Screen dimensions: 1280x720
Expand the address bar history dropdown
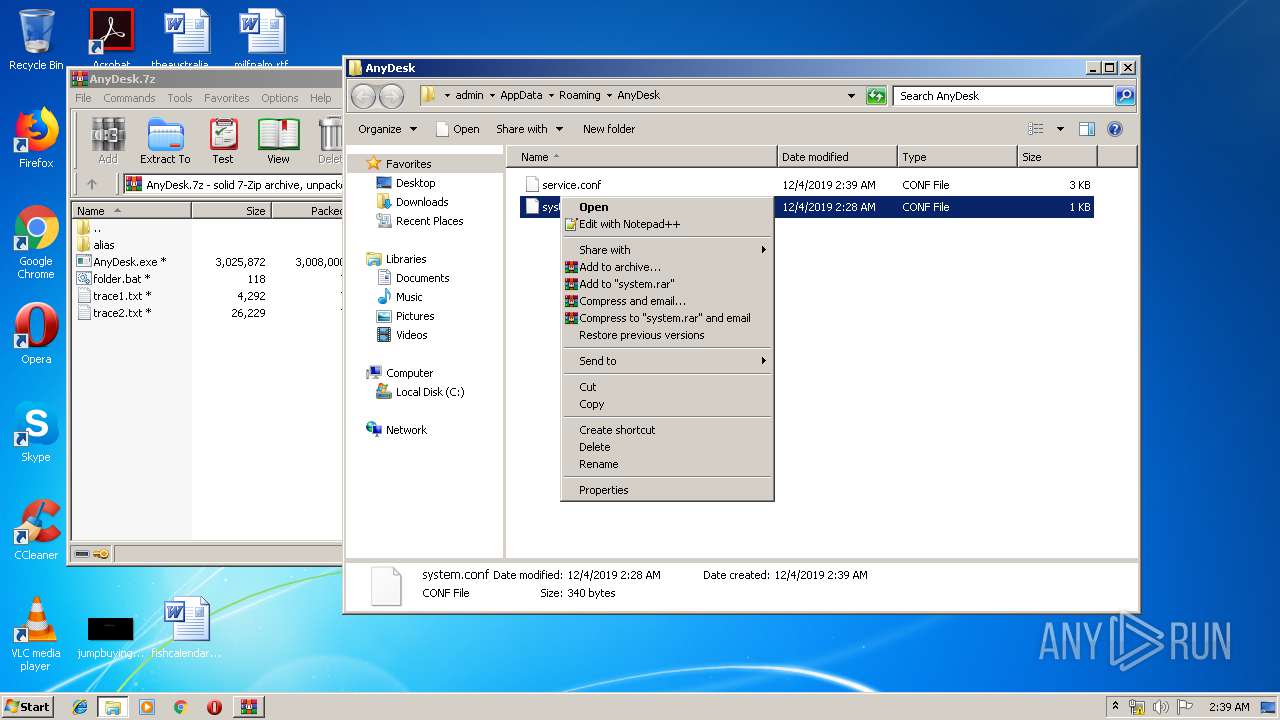(x=851, y=96)
